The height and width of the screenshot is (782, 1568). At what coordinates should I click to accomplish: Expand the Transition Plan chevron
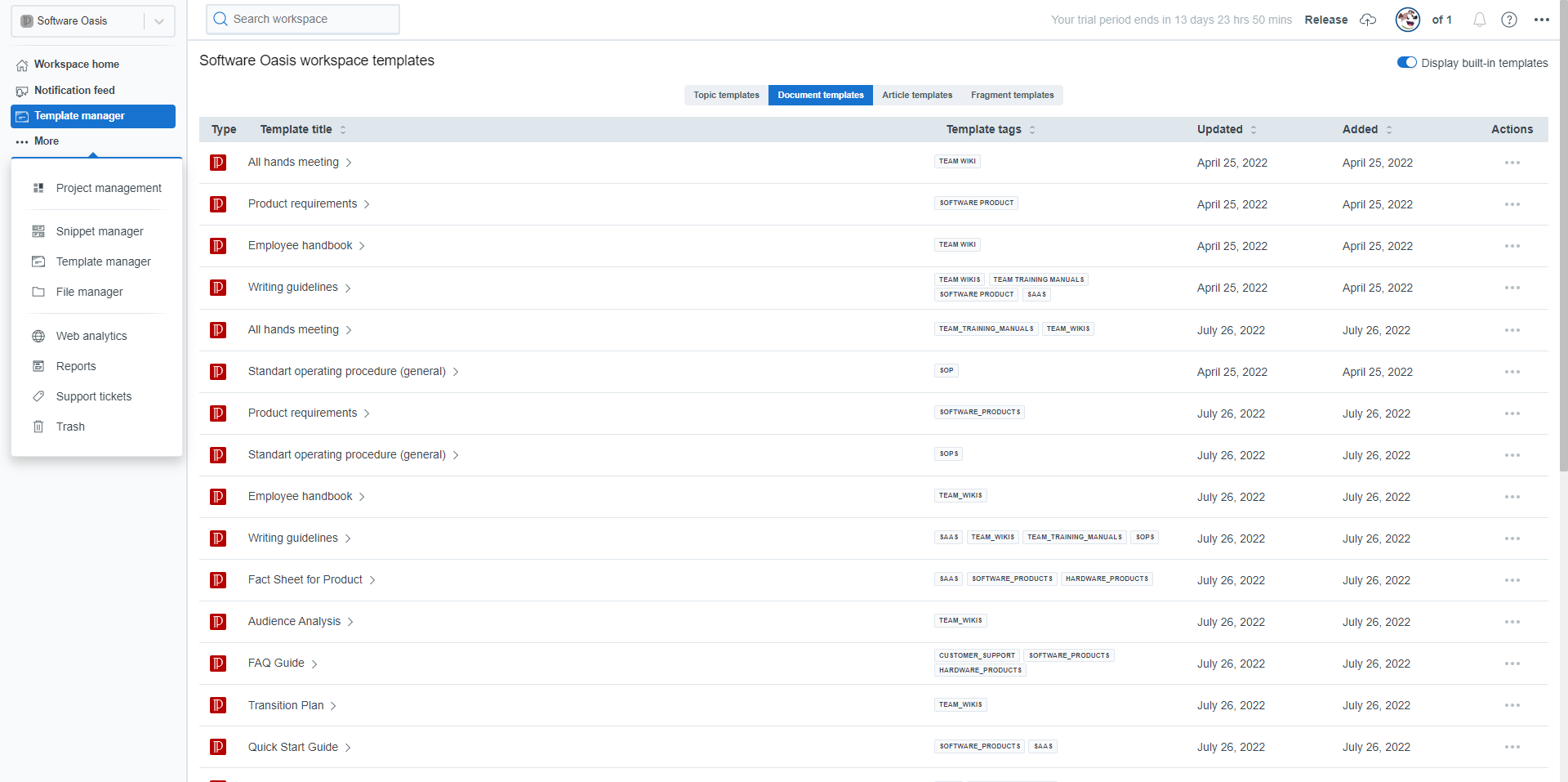coord(333,706)
